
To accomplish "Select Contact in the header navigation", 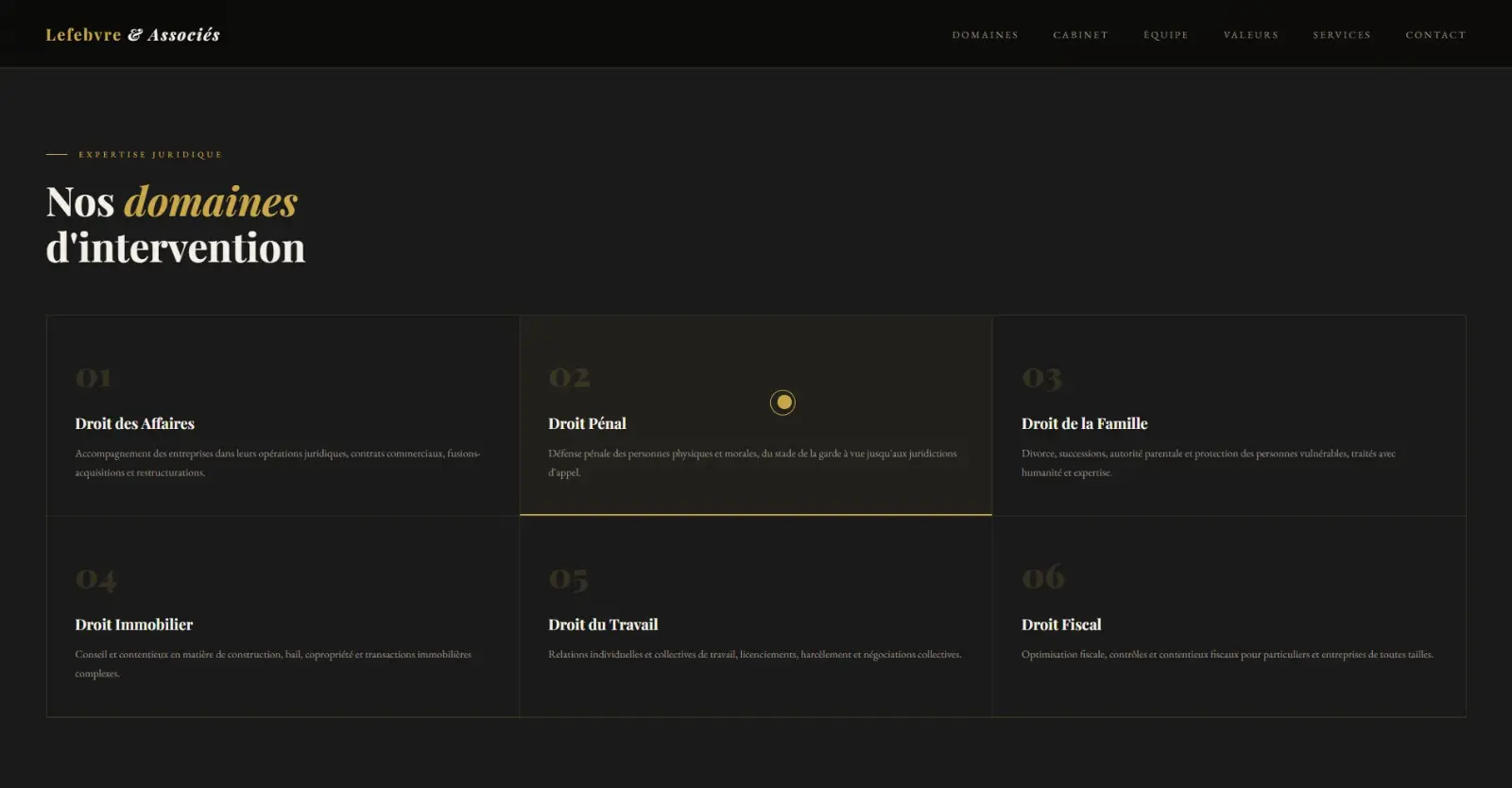I will pos(1435,35).
